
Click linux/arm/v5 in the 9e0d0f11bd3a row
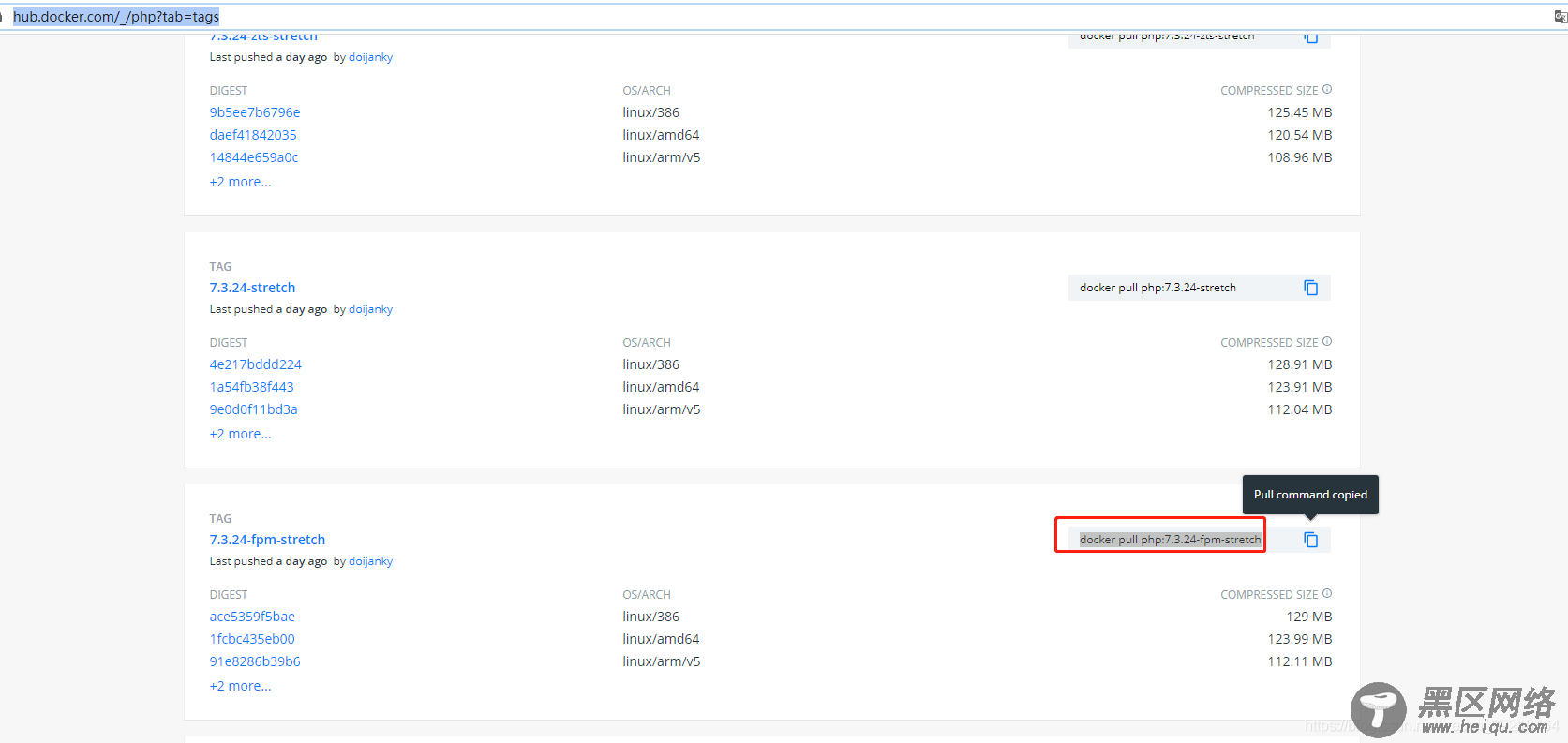[x=662, y=409]
